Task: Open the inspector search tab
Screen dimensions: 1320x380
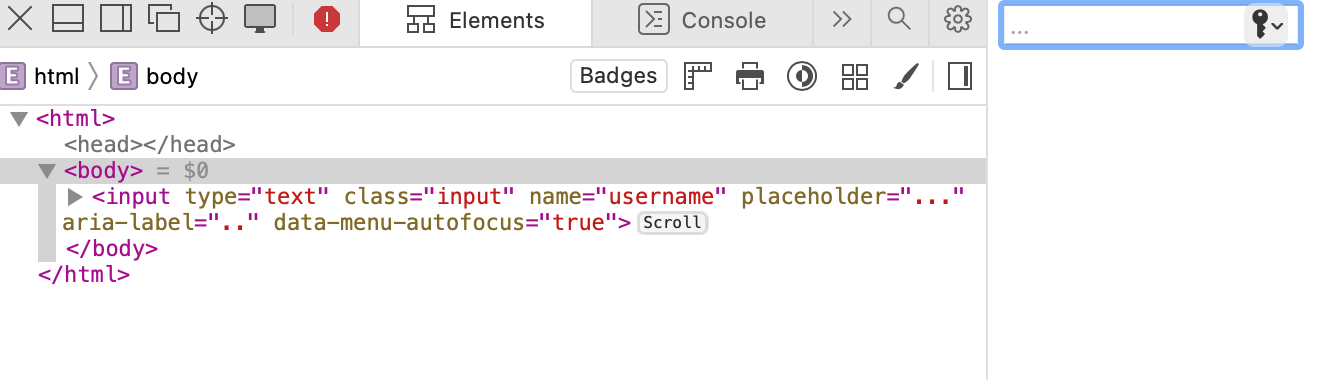Action: click(x=899, y=19)
